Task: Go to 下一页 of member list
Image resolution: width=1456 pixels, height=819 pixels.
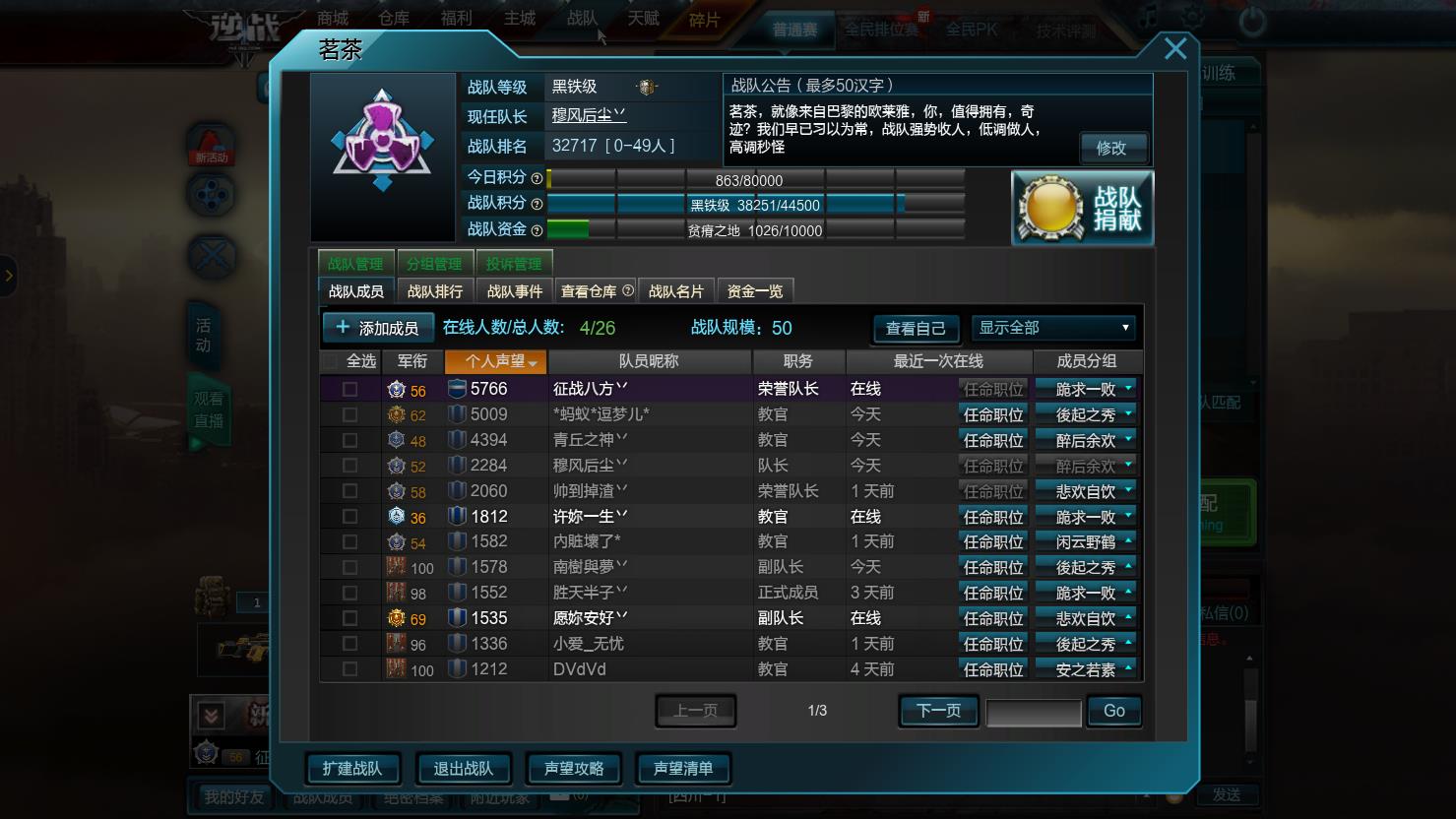Action: (x=938, y=711)
